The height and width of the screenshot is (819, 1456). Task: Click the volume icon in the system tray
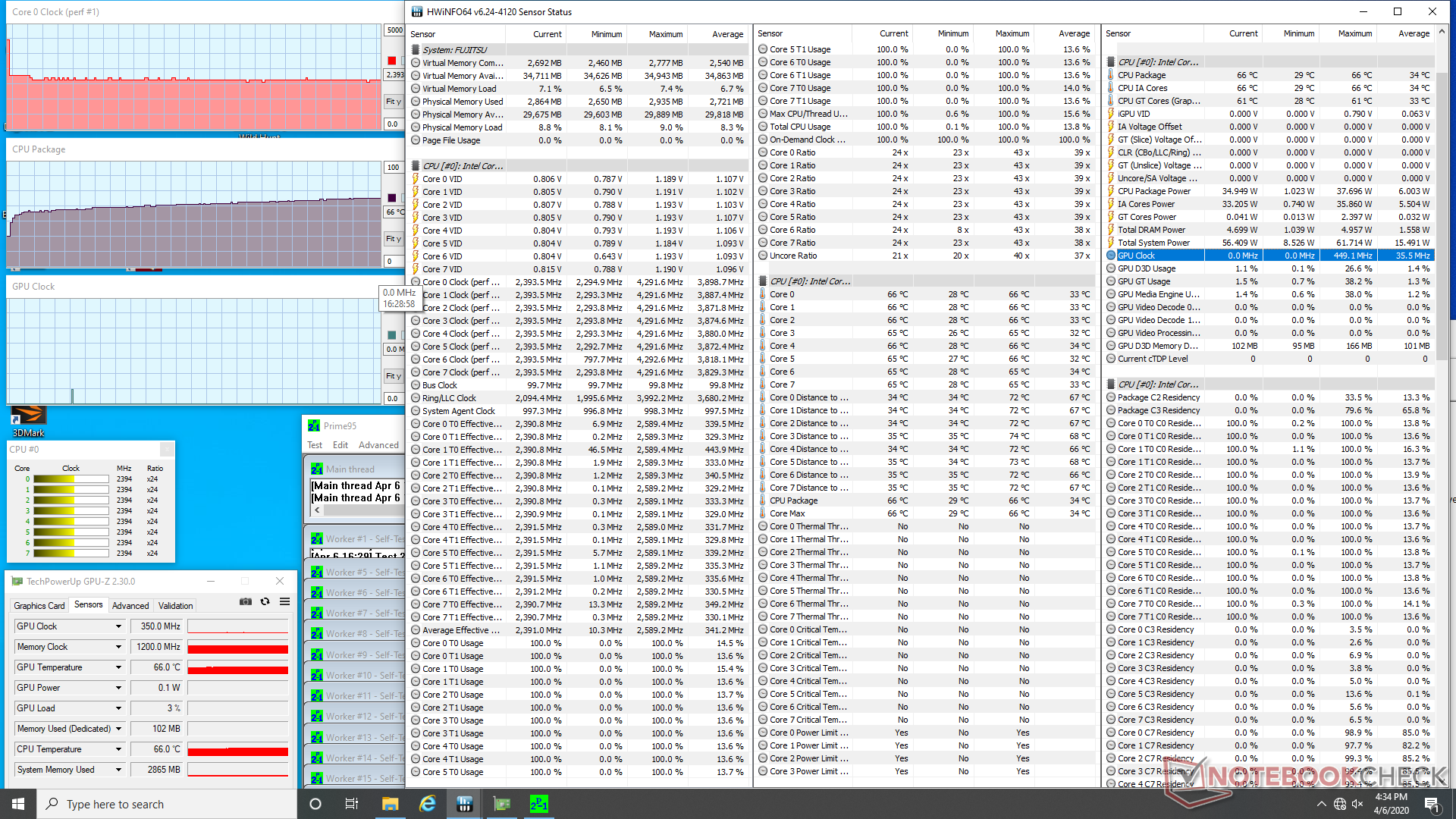pos(1357,804)
